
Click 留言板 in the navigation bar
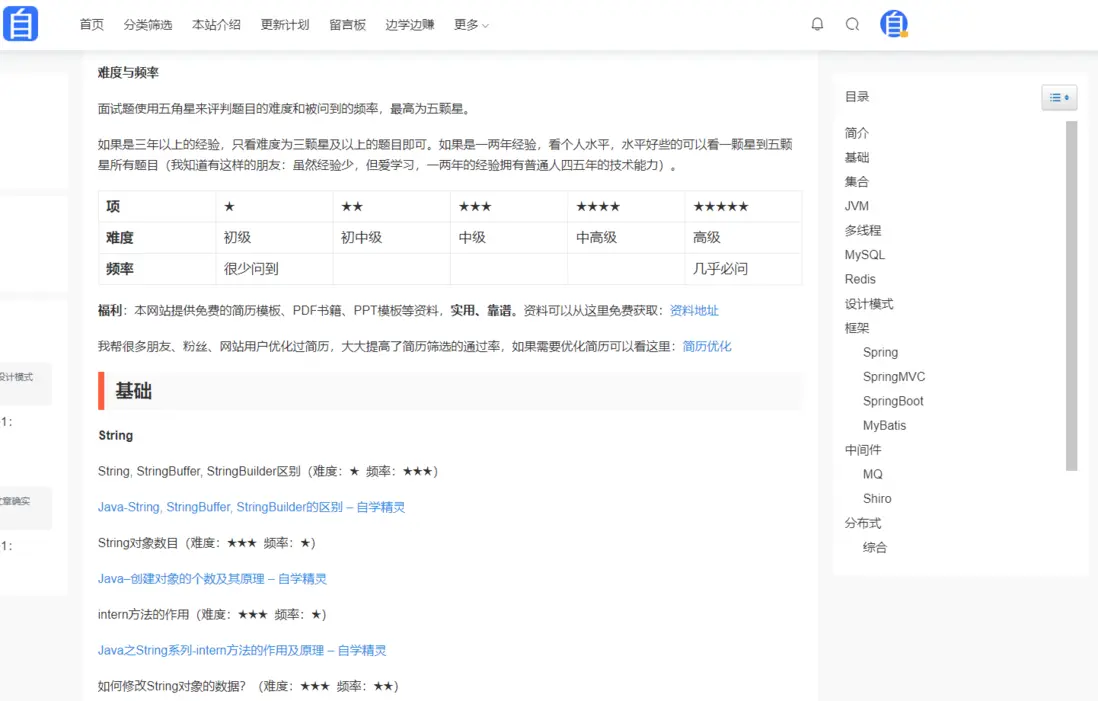[x=347, y=25]
